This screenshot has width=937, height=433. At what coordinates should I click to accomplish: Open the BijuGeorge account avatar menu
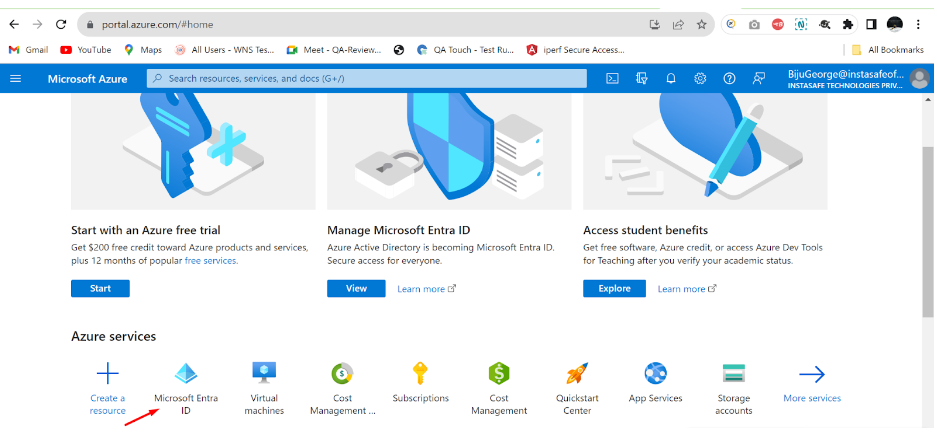click(919, 79)
